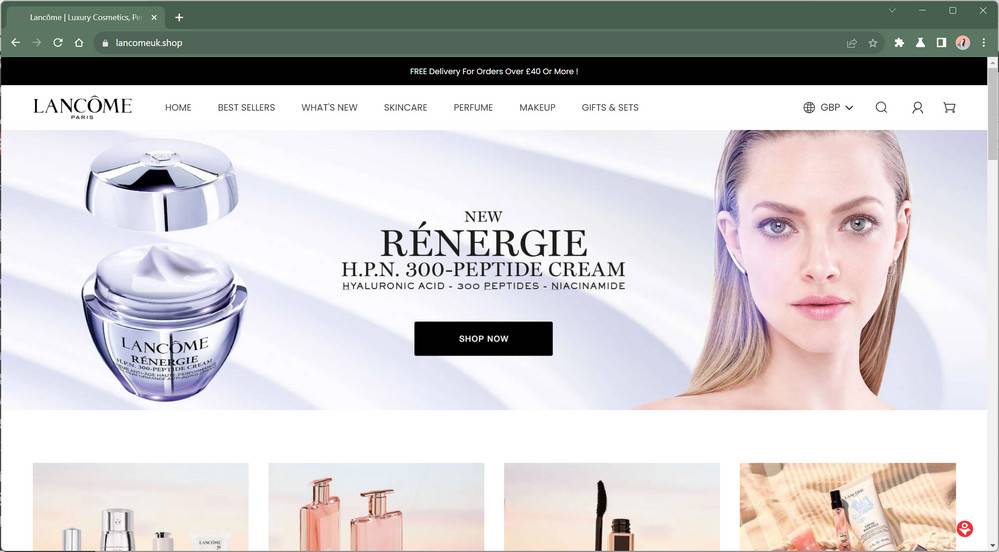This screenshot has width=999, height=552.
Task: Open GIFTS & SETS menu
Action: (610, 107)
